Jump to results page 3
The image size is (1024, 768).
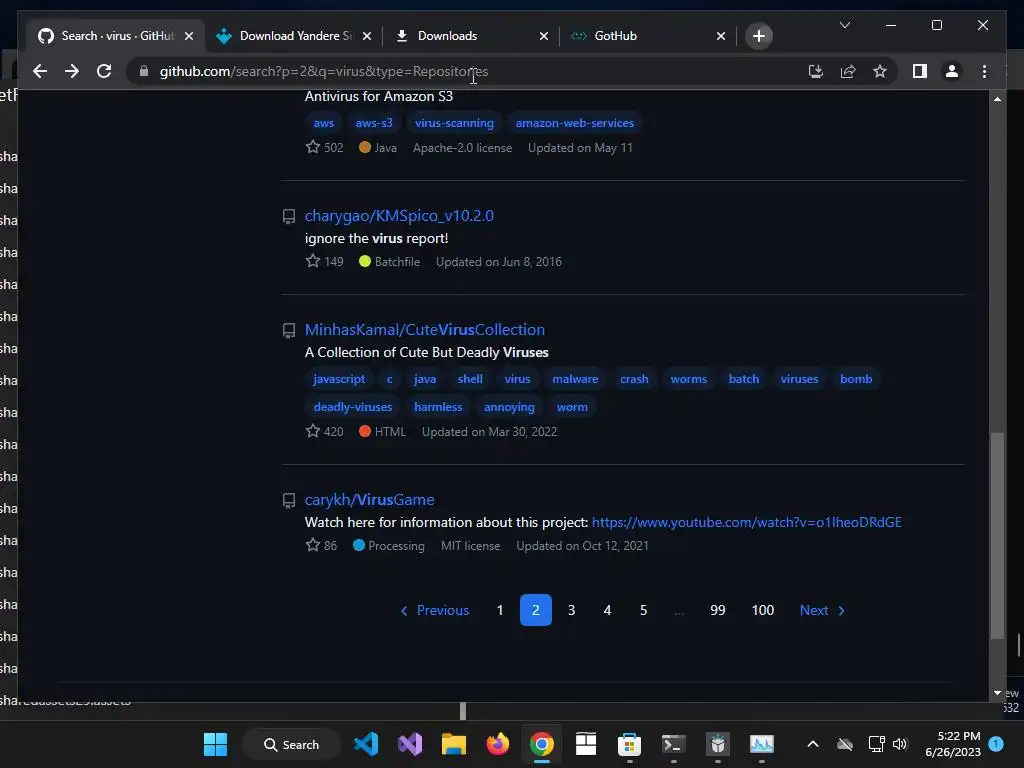pyautogui.click(x=571, y=610)
